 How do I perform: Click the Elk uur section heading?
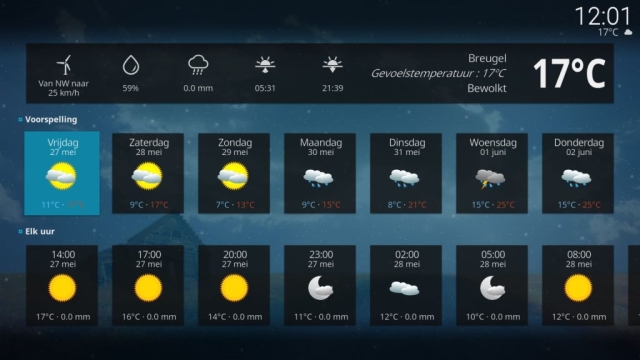point(40,231)
